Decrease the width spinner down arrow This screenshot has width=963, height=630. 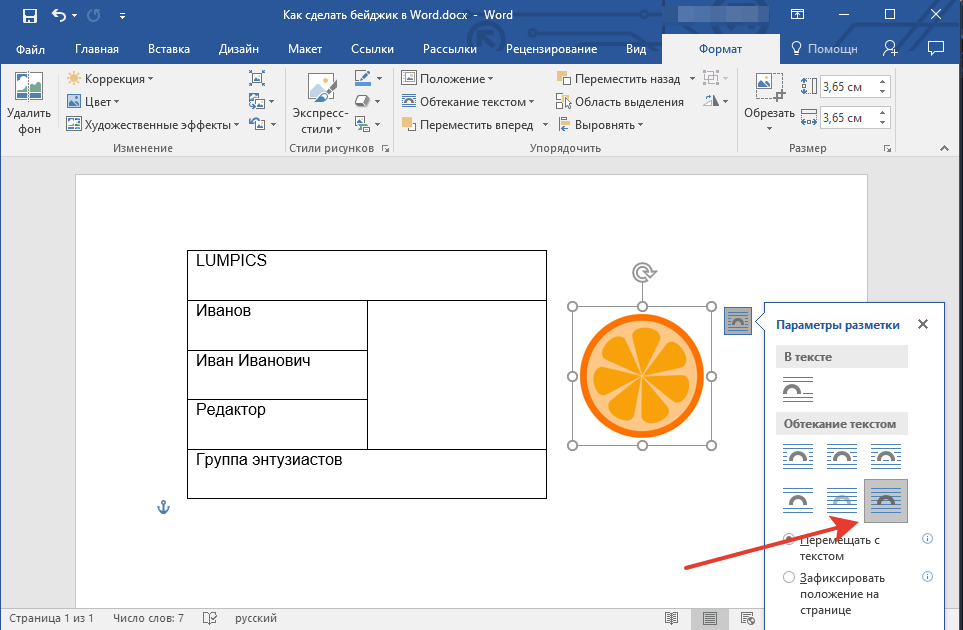tap(883, 122)
